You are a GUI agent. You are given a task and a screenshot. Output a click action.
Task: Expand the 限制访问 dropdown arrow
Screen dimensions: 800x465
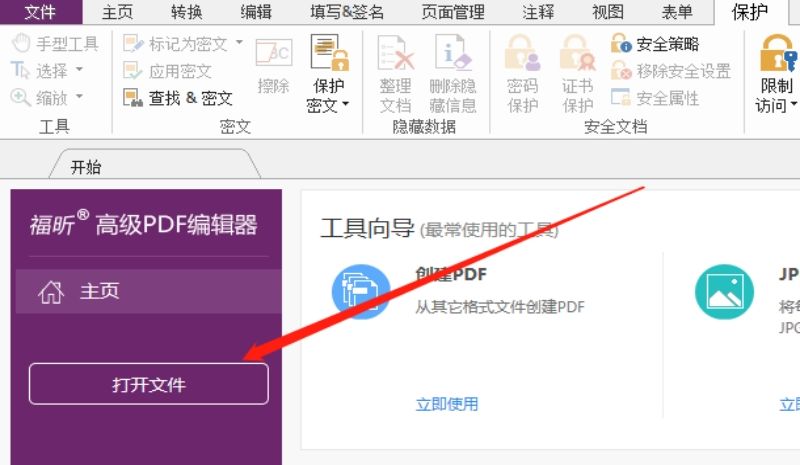click(793, 104)
